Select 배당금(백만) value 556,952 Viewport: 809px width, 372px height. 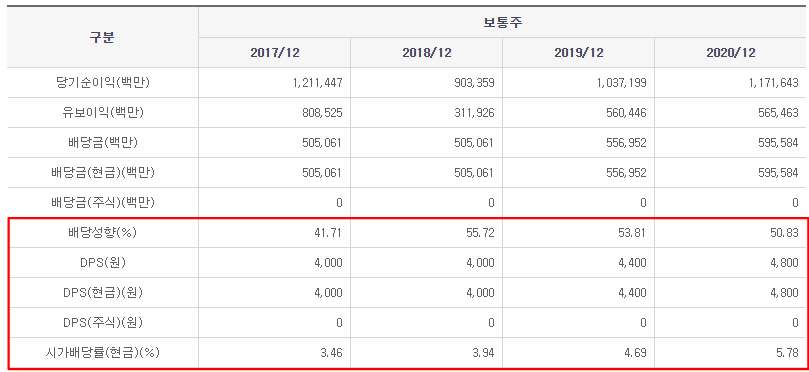click(x=625, y=143)
